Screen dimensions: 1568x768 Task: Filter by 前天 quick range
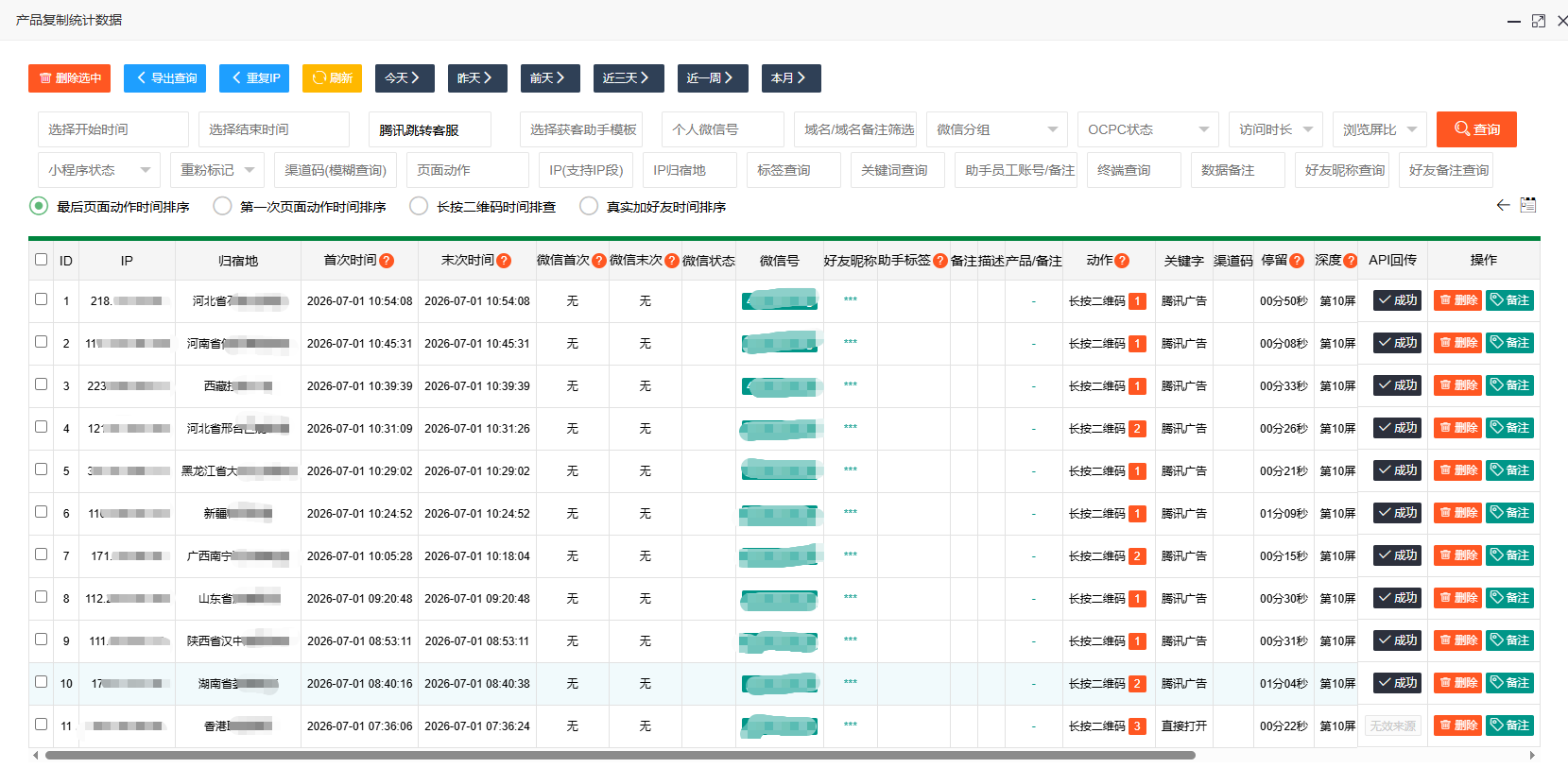point(550,78)
